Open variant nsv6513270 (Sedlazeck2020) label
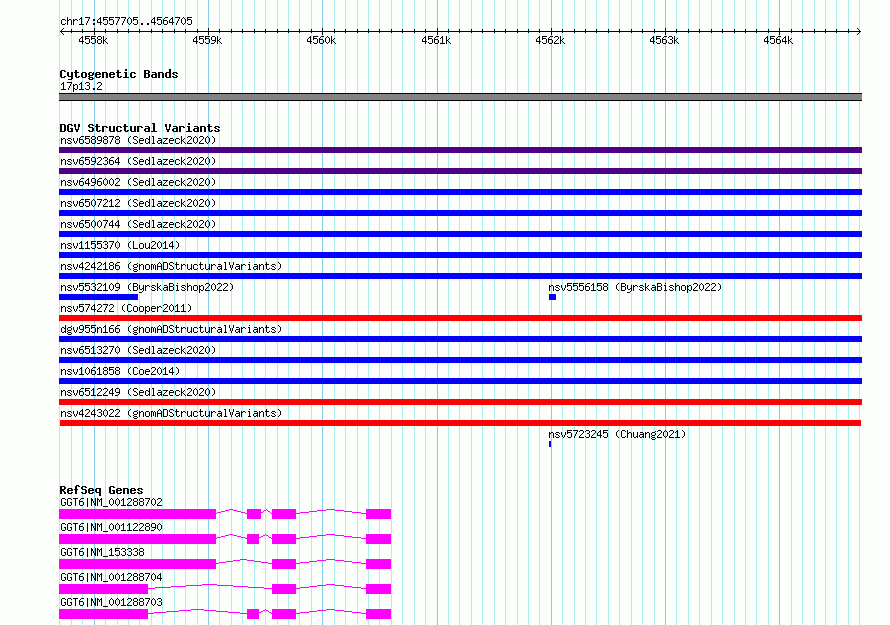This screenshot has height=625, width=890. click(138, 350)
